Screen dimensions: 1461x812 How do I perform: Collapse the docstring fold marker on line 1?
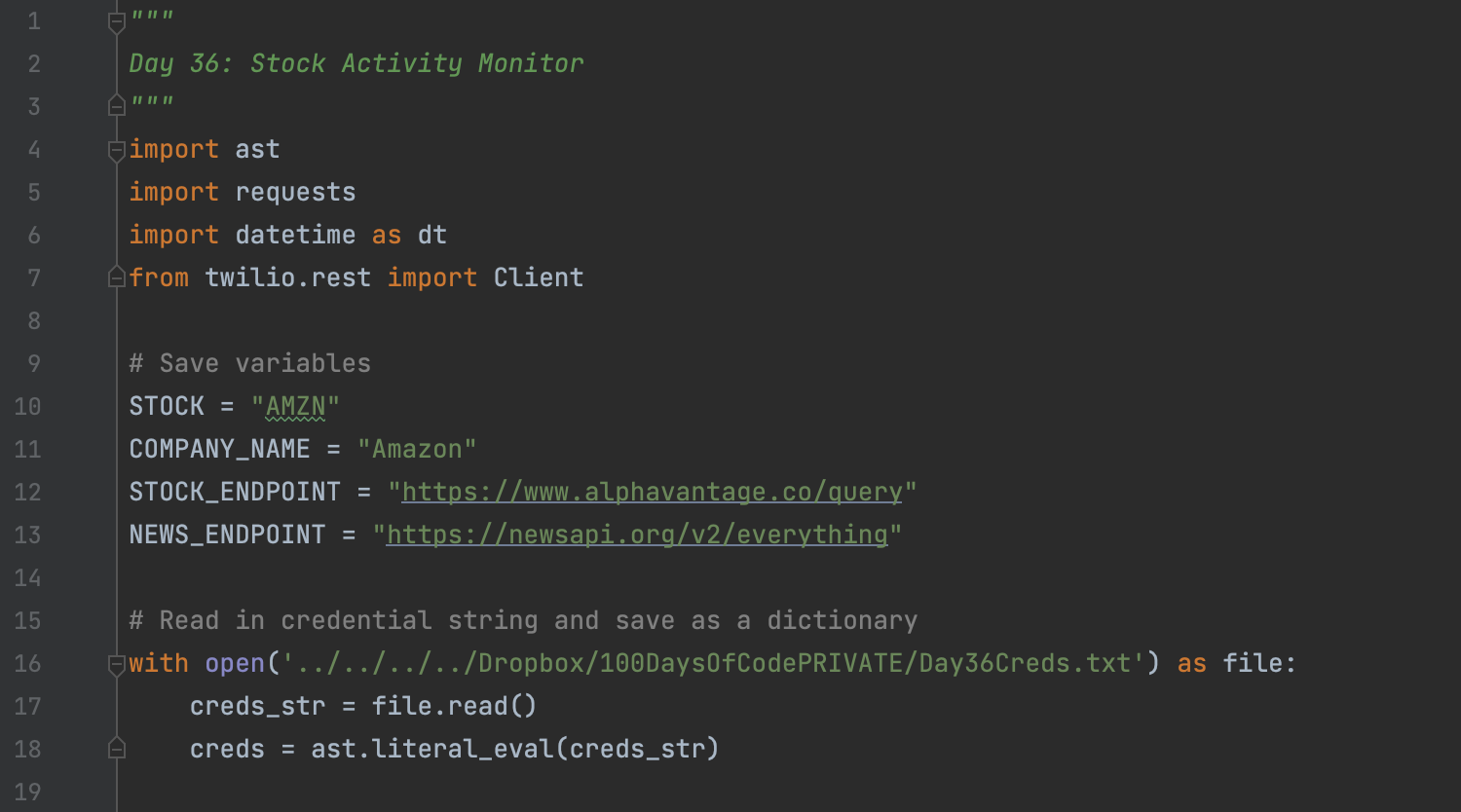pyautogui.click(x=117, y=21)
